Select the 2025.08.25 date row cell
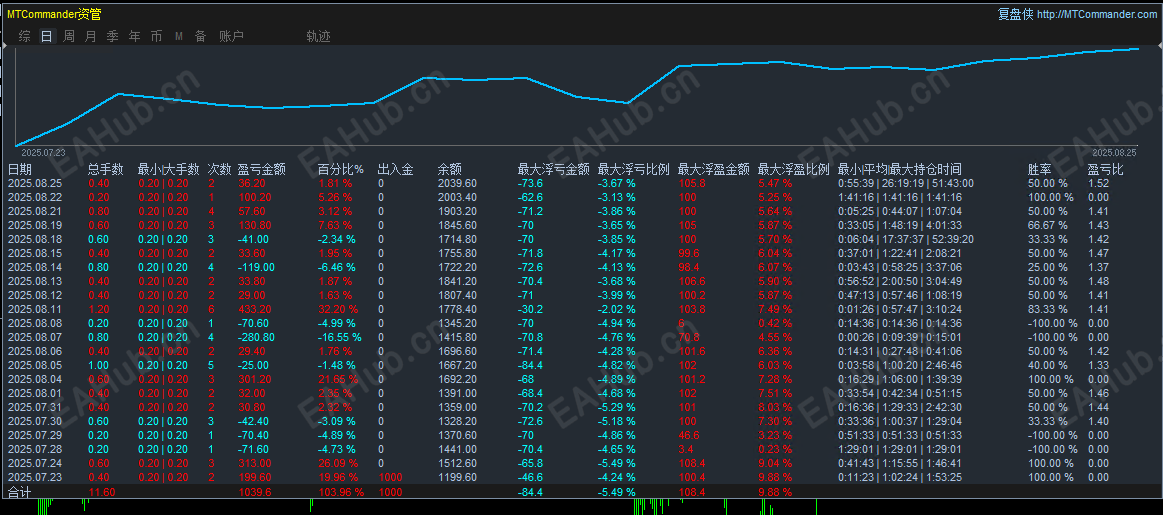 [x=35, y=183]
